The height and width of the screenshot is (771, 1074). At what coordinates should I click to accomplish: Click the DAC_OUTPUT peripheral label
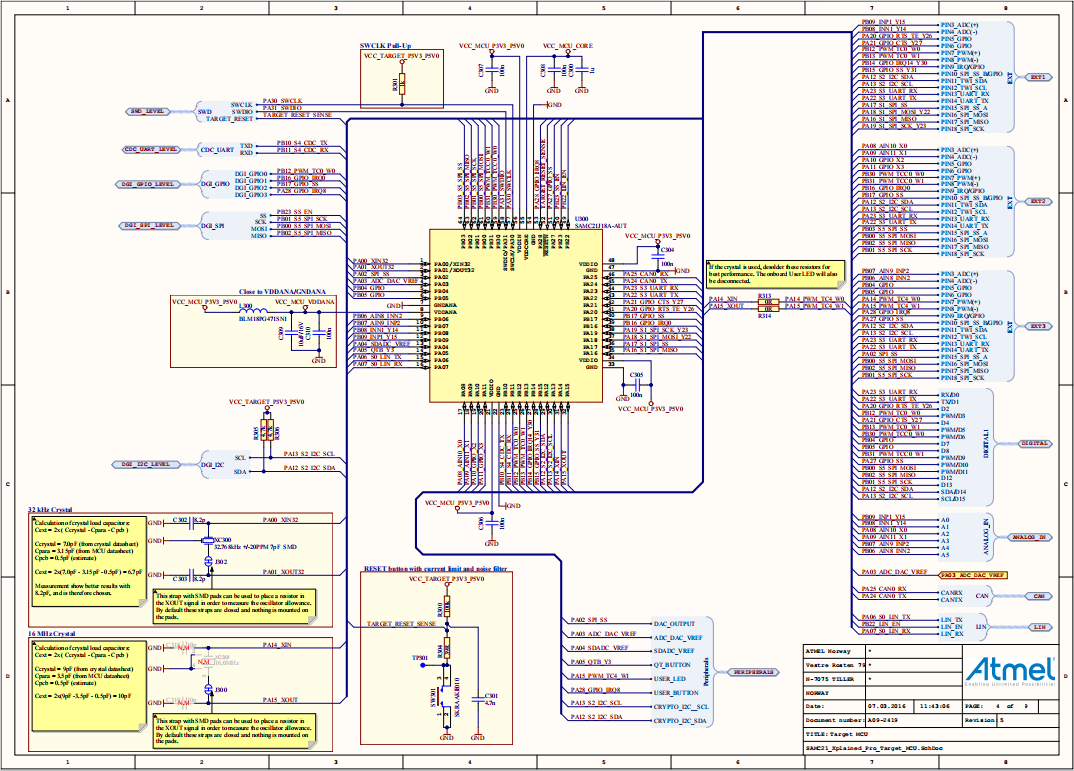point(674,624)
